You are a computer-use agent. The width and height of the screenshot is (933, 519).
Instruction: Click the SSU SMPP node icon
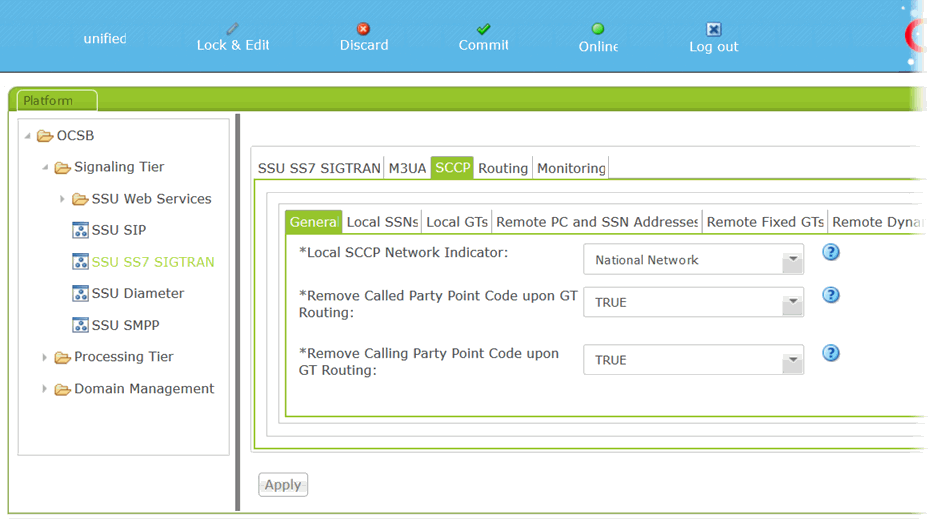[80, 325]
